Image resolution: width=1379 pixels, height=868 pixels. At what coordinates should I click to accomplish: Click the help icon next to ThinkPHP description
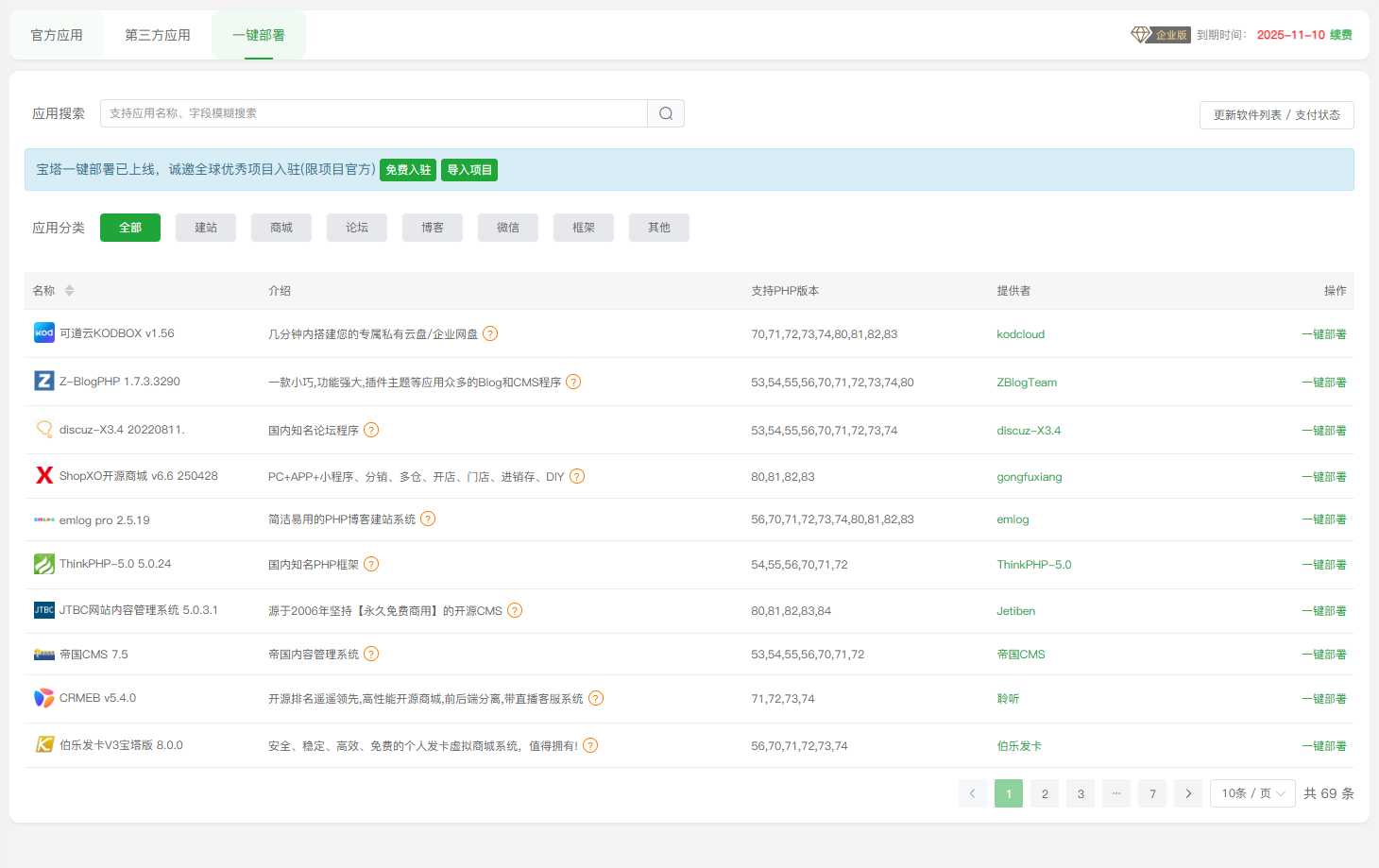pos(371,564)
